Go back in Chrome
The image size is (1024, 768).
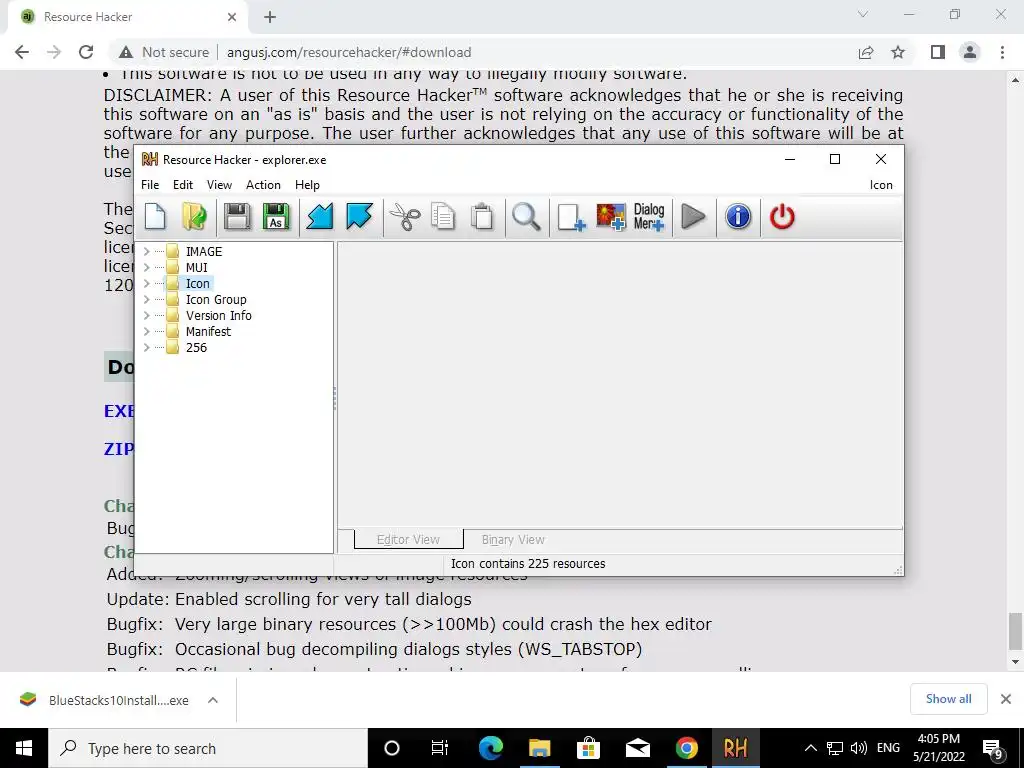click(x=22, y=52)
